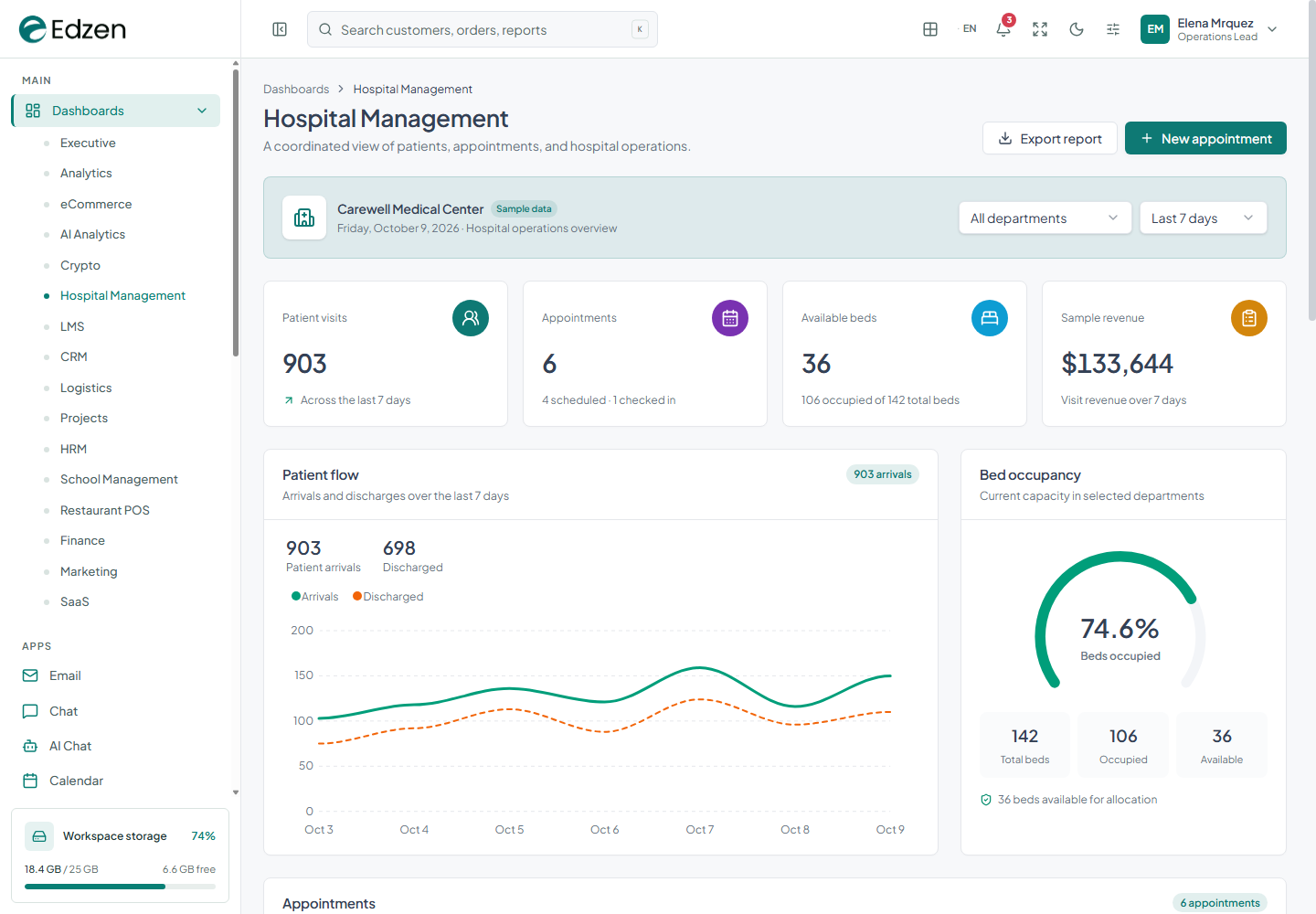Click Dashboards breadcrumb link

pyautogui.click(x=296, y=89)
